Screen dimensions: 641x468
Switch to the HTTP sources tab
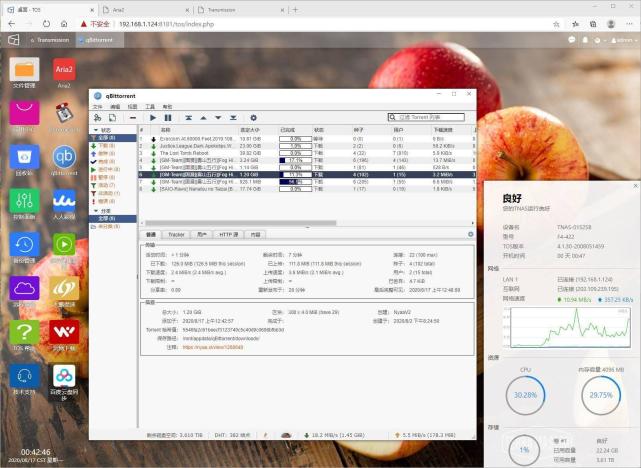229,235
